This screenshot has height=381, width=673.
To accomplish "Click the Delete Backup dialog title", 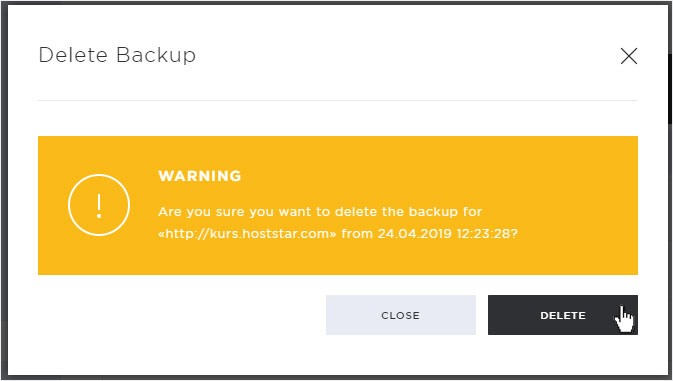I will 117,55.
